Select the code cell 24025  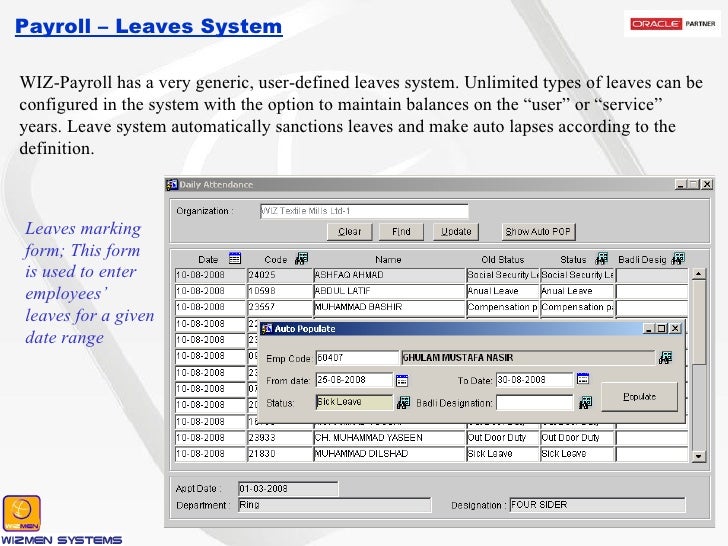[x=280, y=275]
